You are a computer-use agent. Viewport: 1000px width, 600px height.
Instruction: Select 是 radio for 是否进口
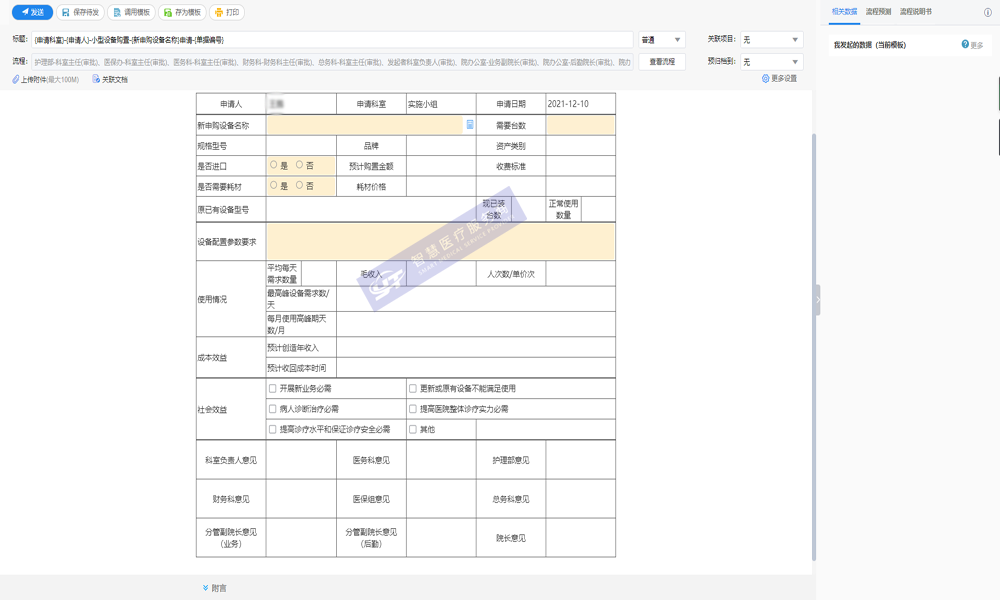[274, 165]
